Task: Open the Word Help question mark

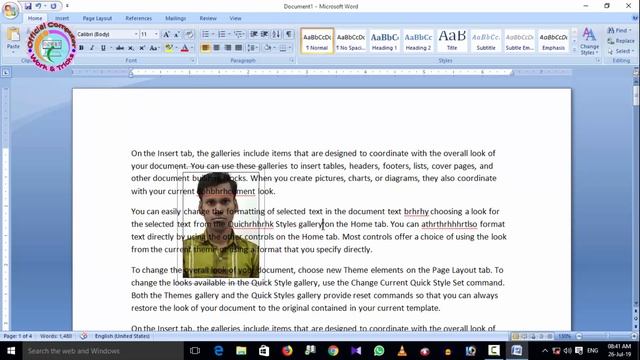Action: 636,18
